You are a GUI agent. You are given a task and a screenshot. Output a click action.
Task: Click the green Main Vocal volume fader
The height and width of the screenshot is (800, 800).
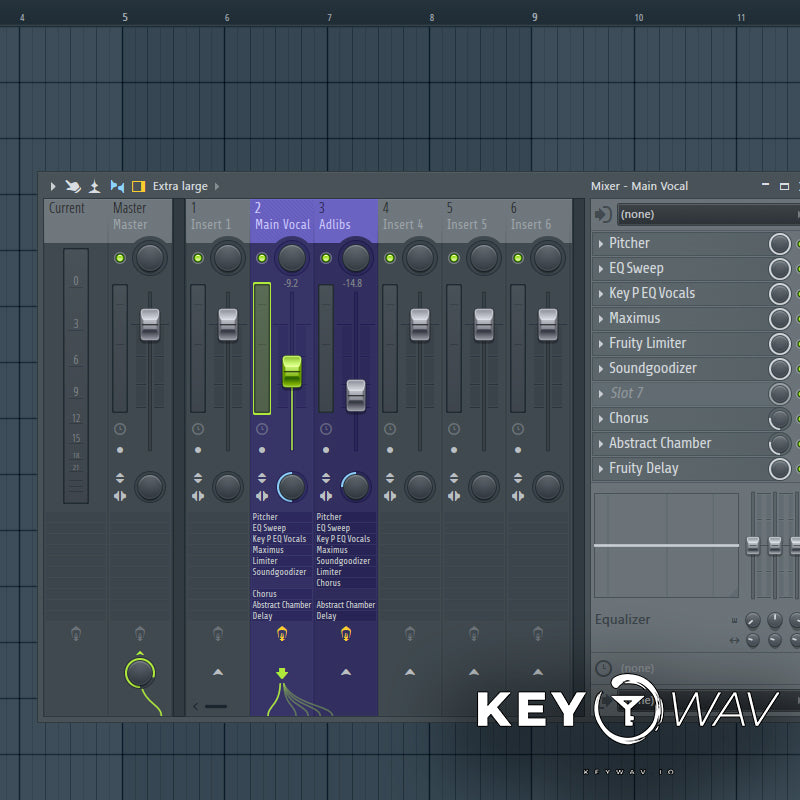click(x=292, y=371)
